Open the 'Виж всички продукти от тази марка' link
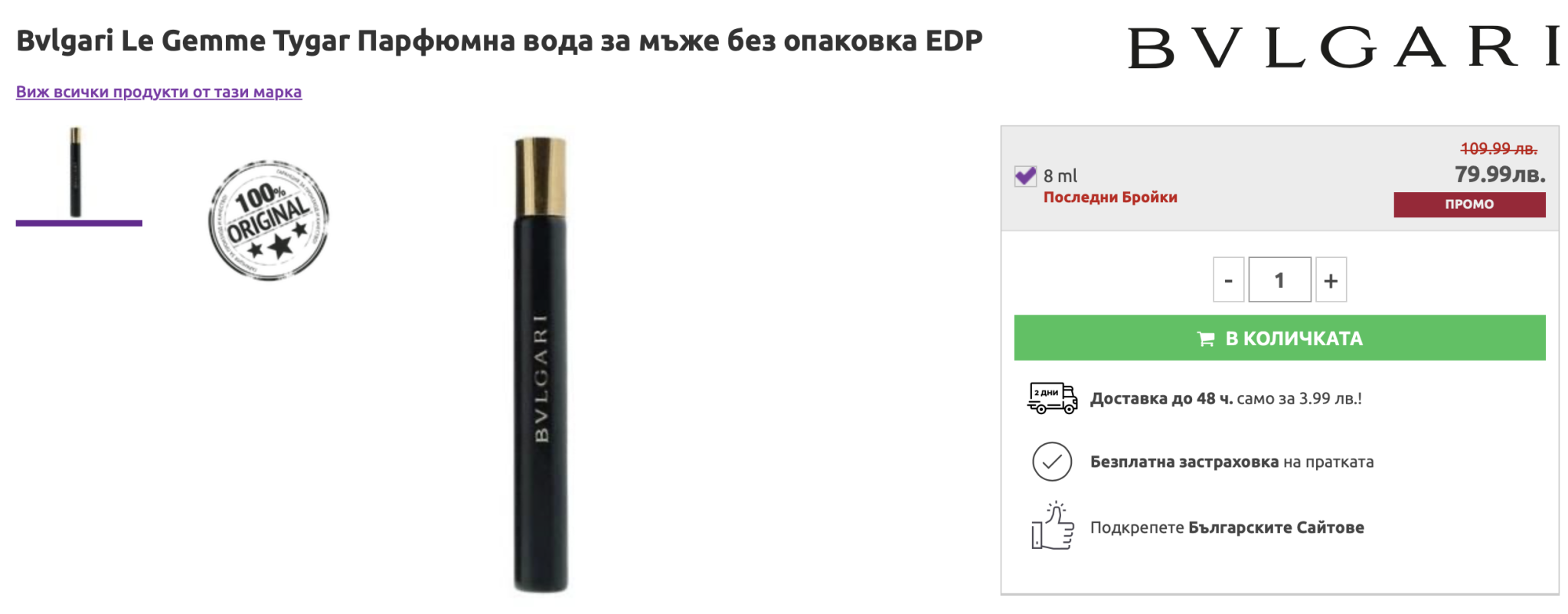Viewport: 1568px width, 614px height. (x=159, y=92)
